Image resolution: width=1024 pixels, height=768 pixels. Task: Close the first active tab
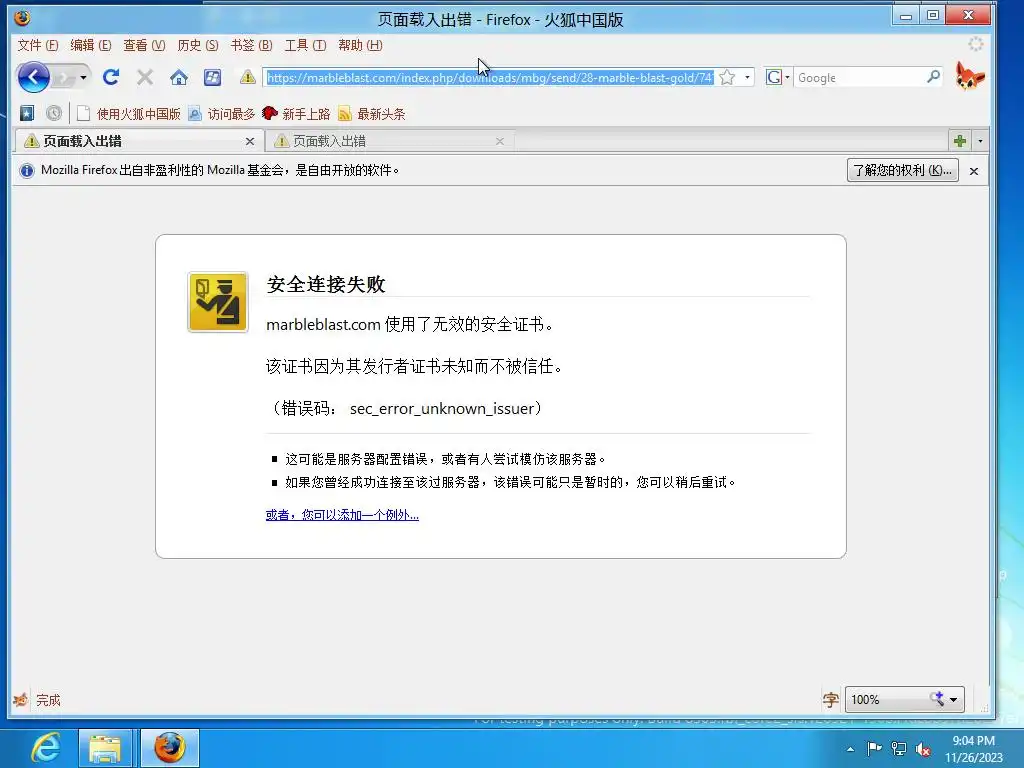pos(249,141)
